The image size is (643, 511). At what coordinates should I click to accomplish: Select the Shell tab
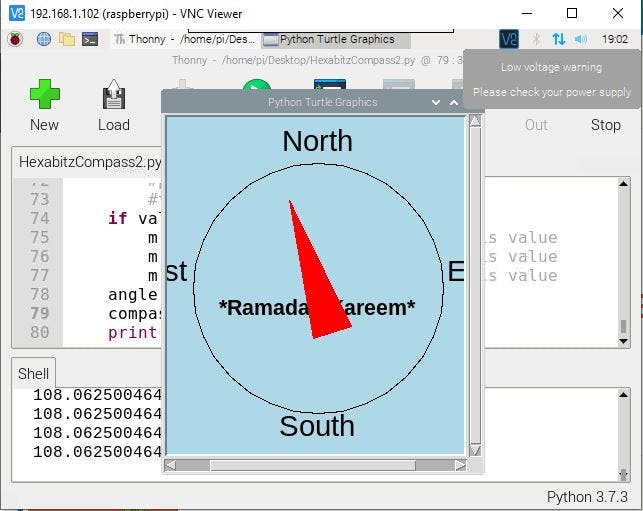click(x=33, y=373)
